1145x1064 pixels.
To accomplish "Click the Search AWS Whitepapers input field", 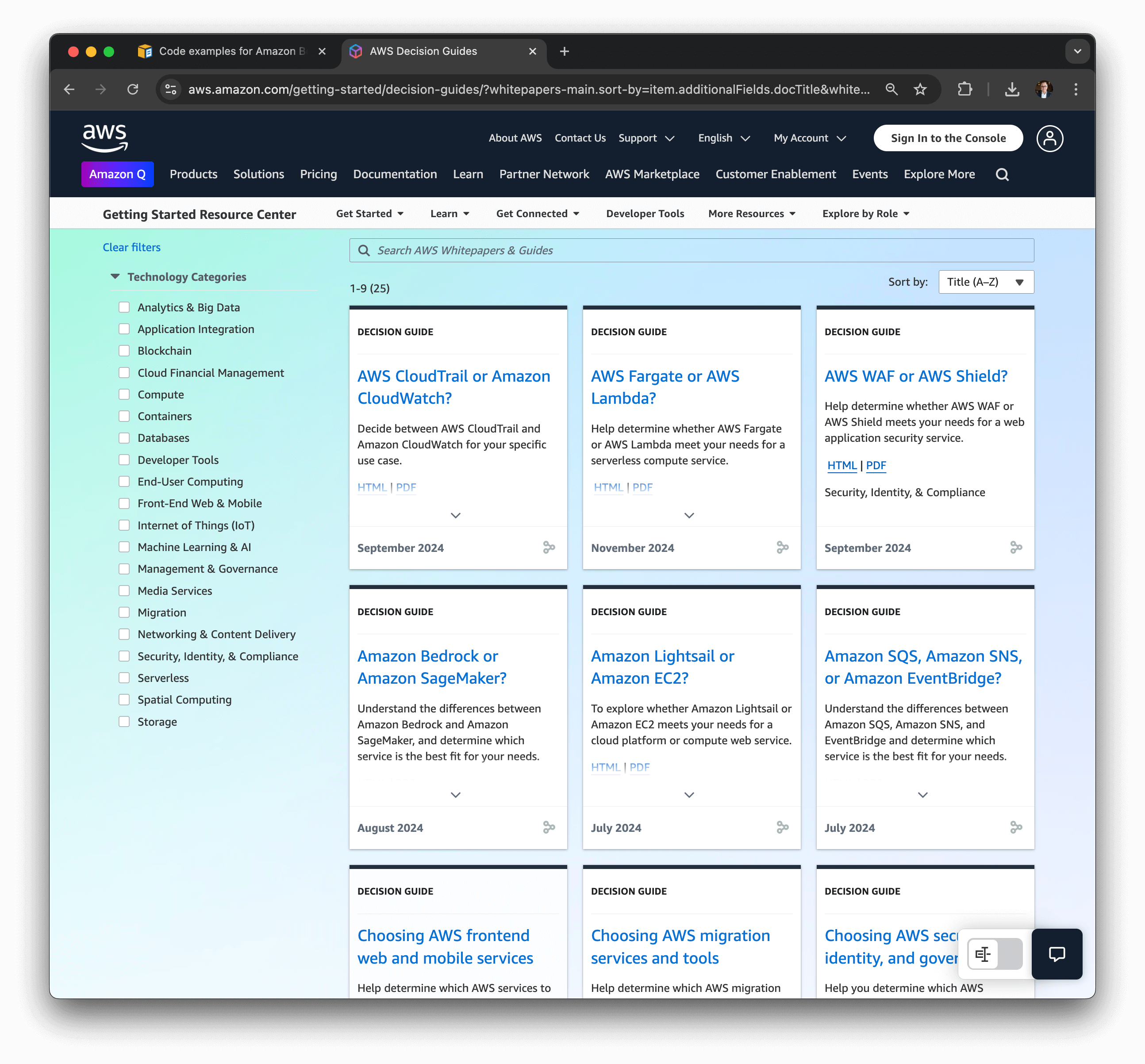I will pyautogui.click(x=691, y=250).
